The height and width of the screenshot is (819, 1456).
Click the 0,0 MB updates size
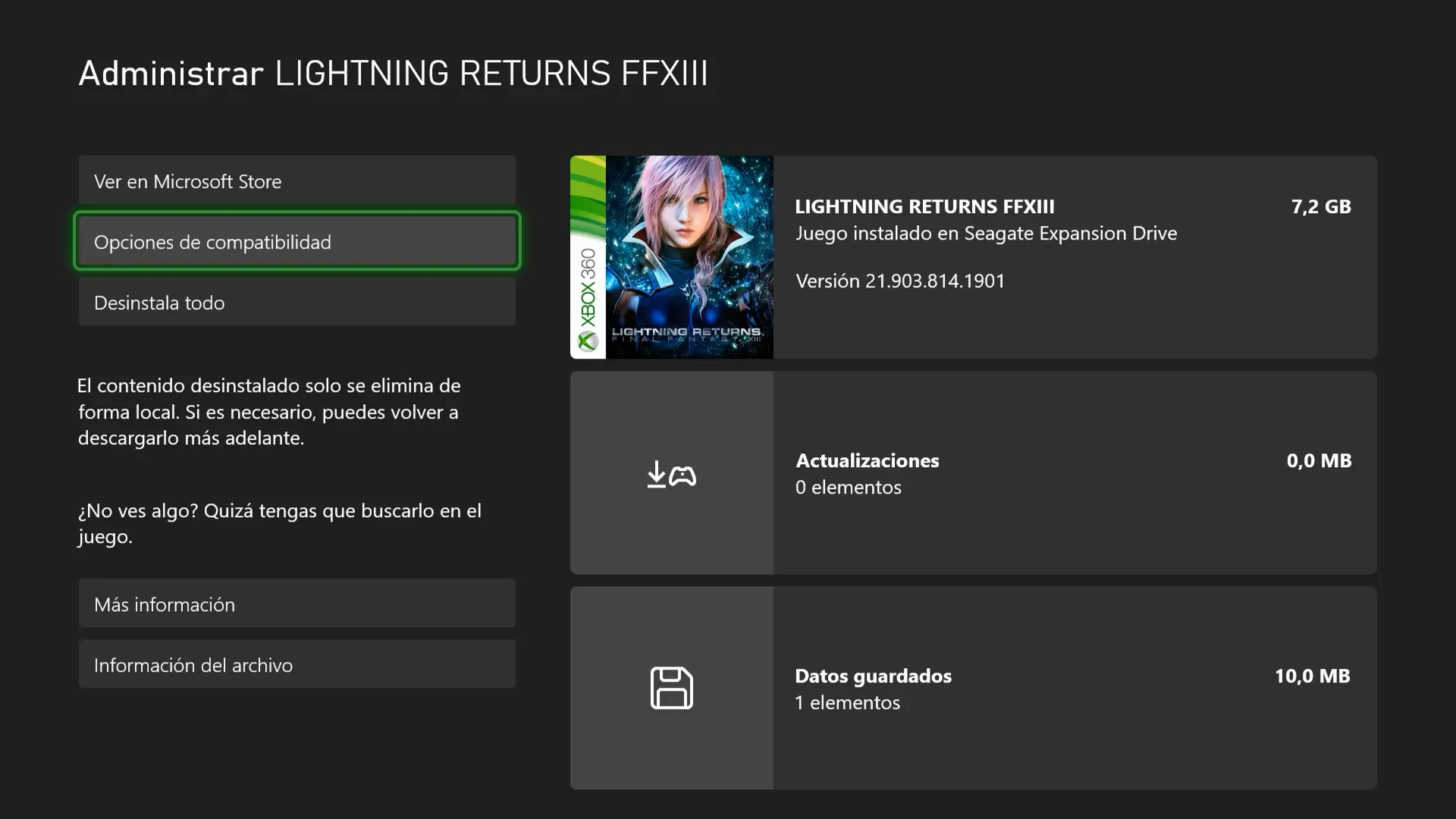coord(1319,460)
